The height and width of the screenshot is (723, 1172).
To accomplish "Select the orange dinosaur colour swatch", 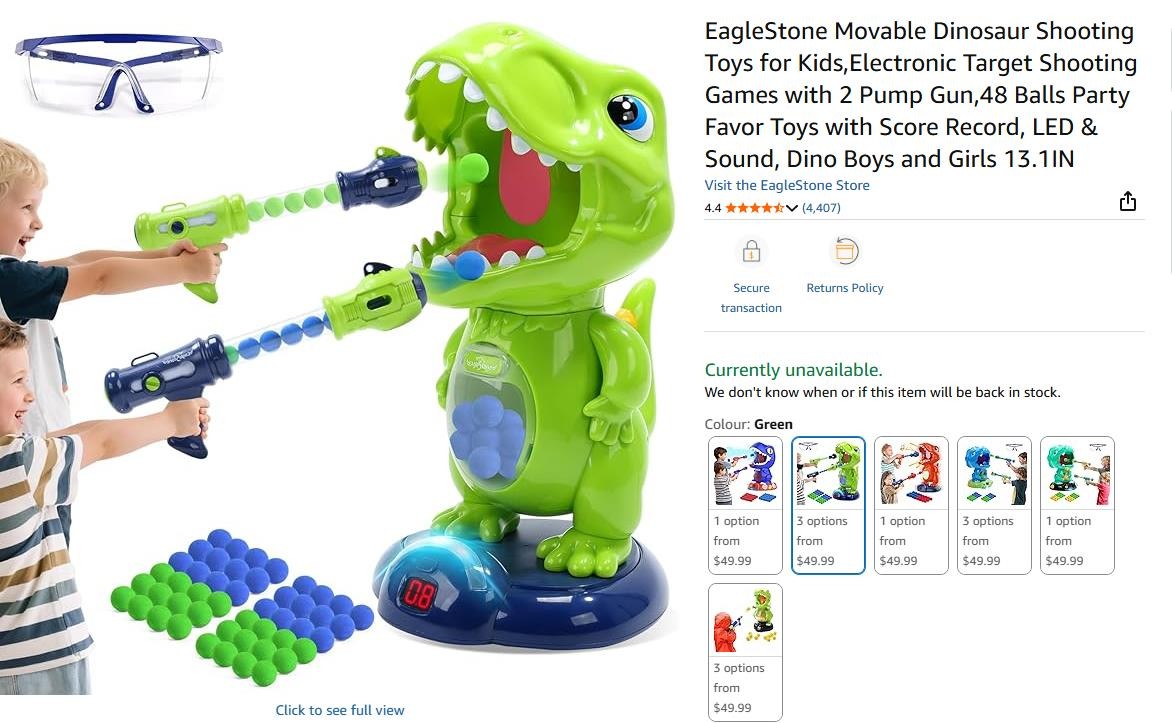I will [x=911, y=505].
